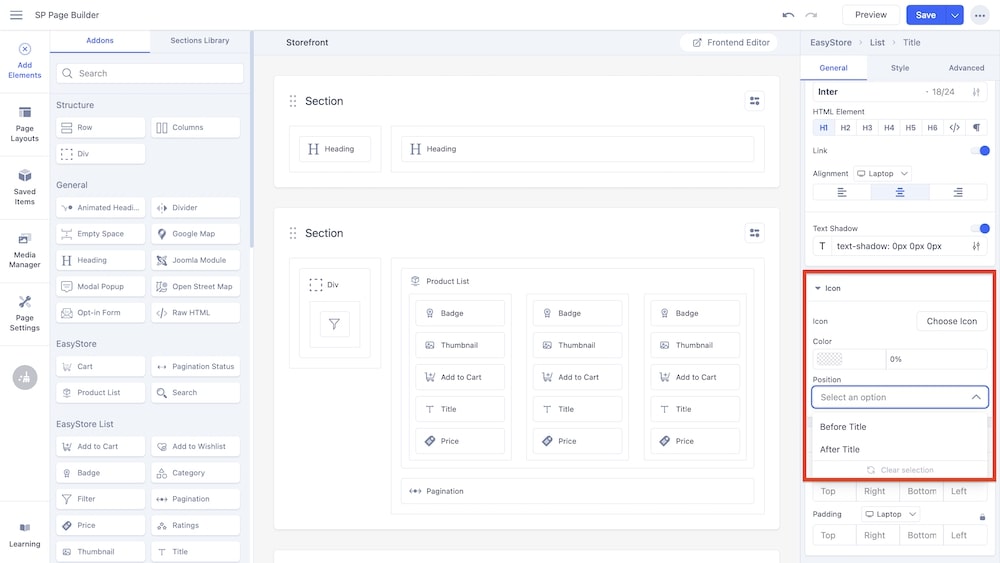
Task: Toggle the Link switch
Action: (x=980, y=151)
